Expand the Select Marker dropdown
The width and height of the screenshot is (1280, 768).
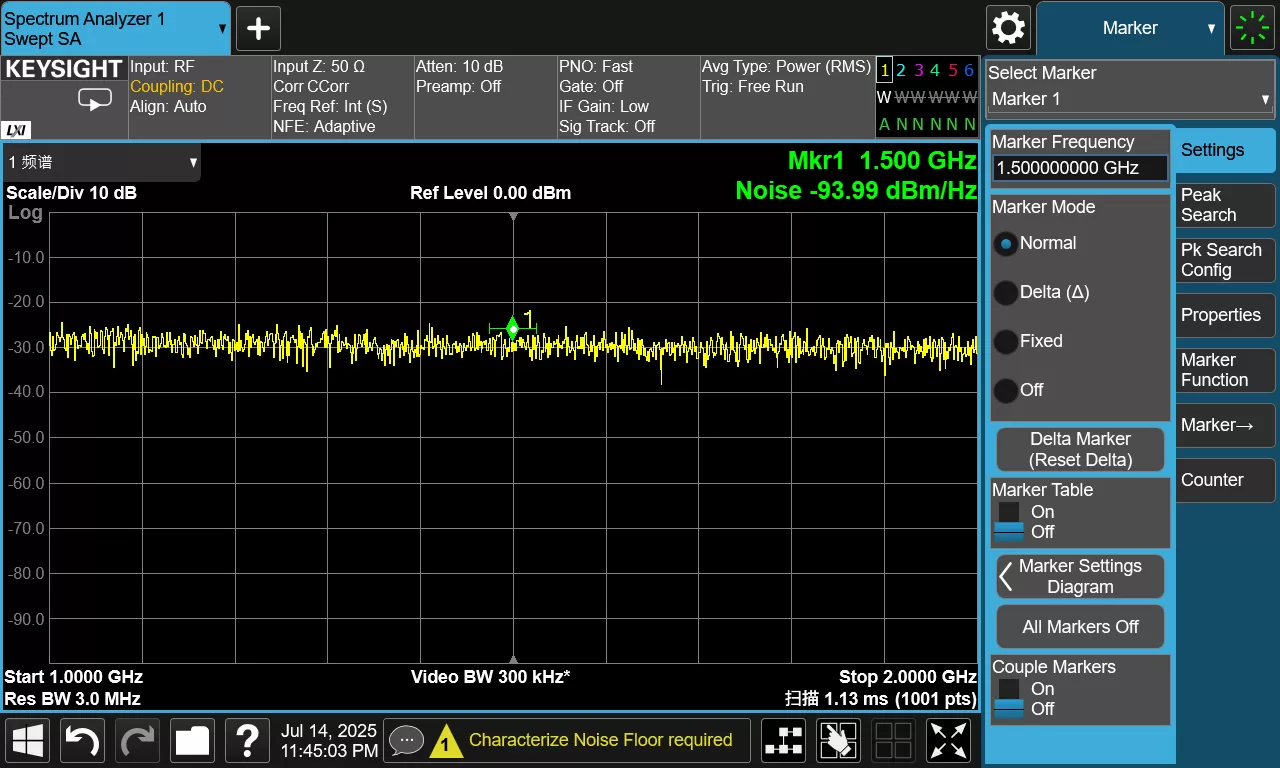click(x=1129, y=99)
